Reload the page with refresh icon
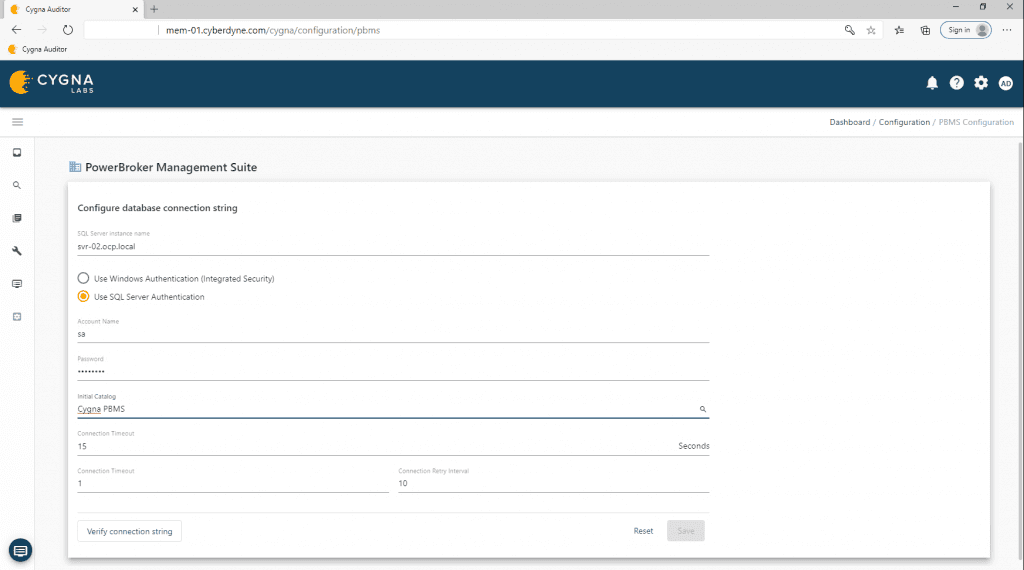This screenshot has width=1024, height=570. click(x=68, y=30)
